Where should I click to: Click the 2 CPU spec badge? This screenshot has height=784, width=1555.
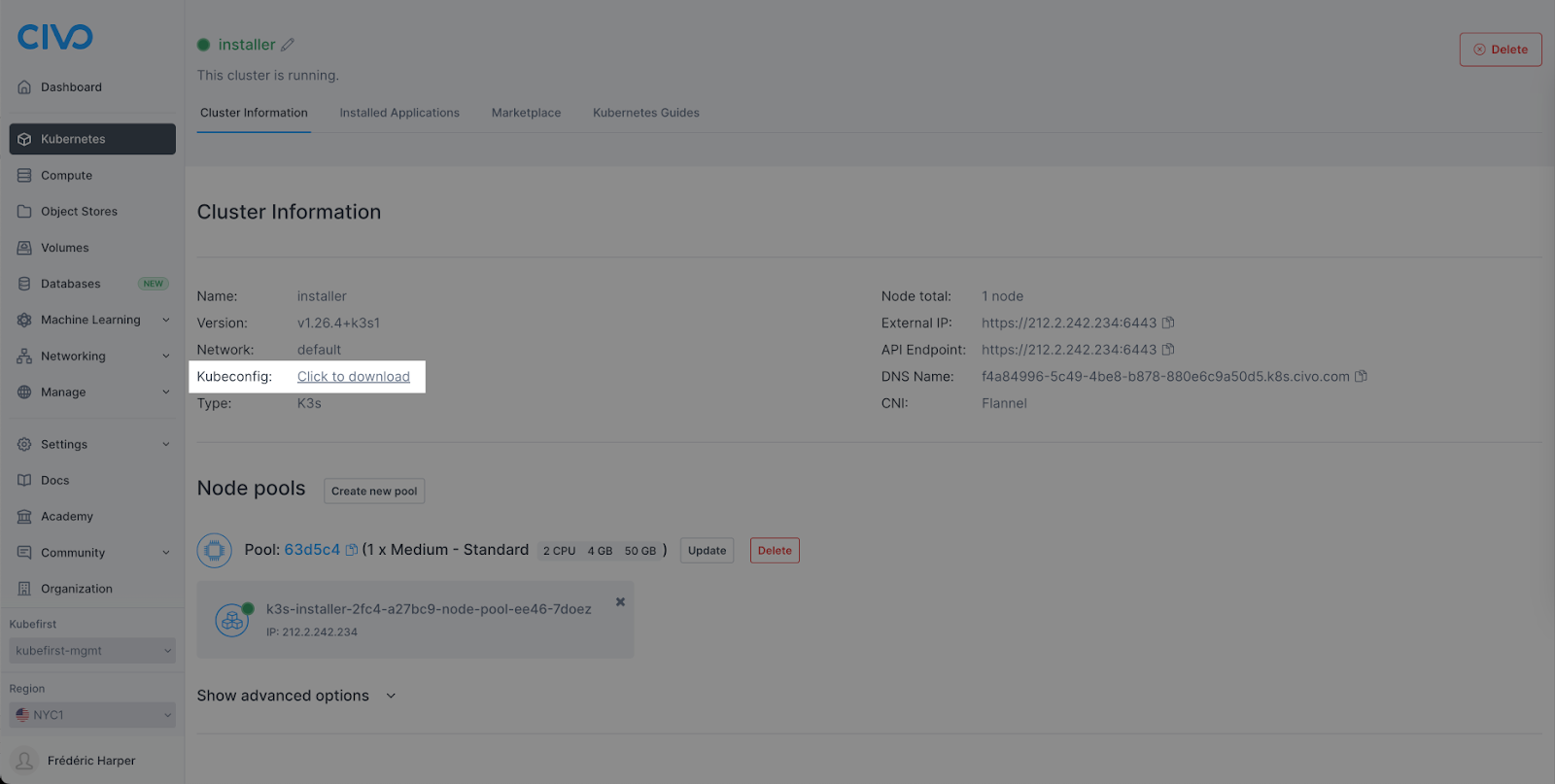pos(559,551)
